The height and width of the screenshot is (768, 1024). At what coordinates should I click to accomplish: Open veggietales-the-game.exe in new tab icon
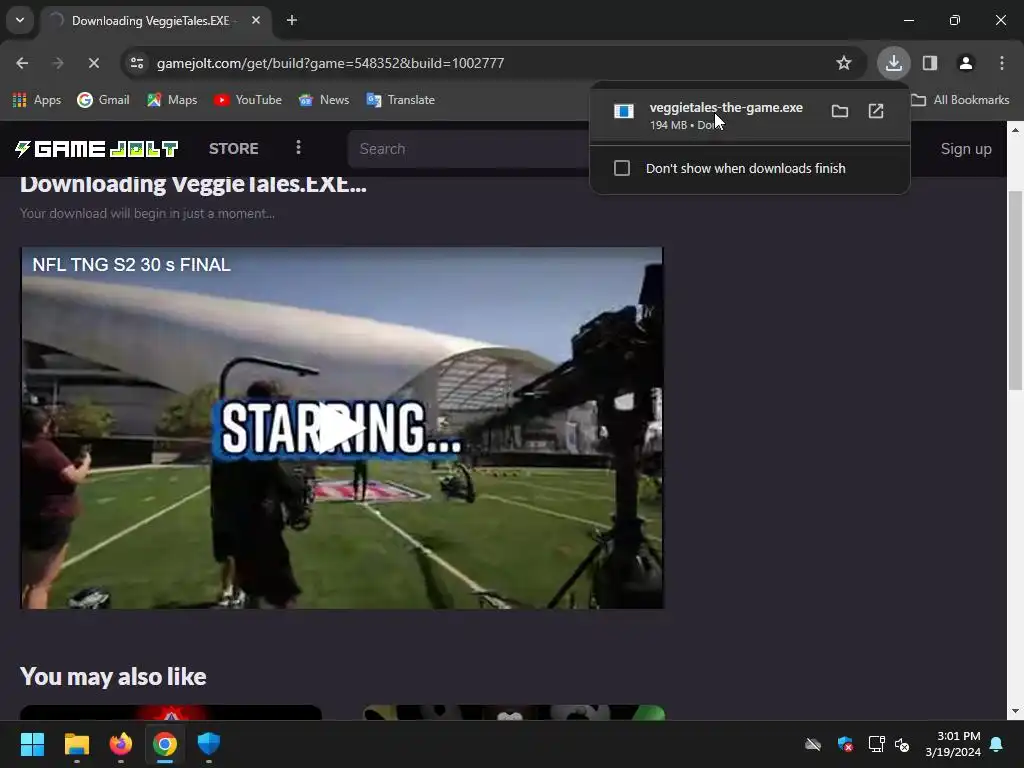coord(876,112)
